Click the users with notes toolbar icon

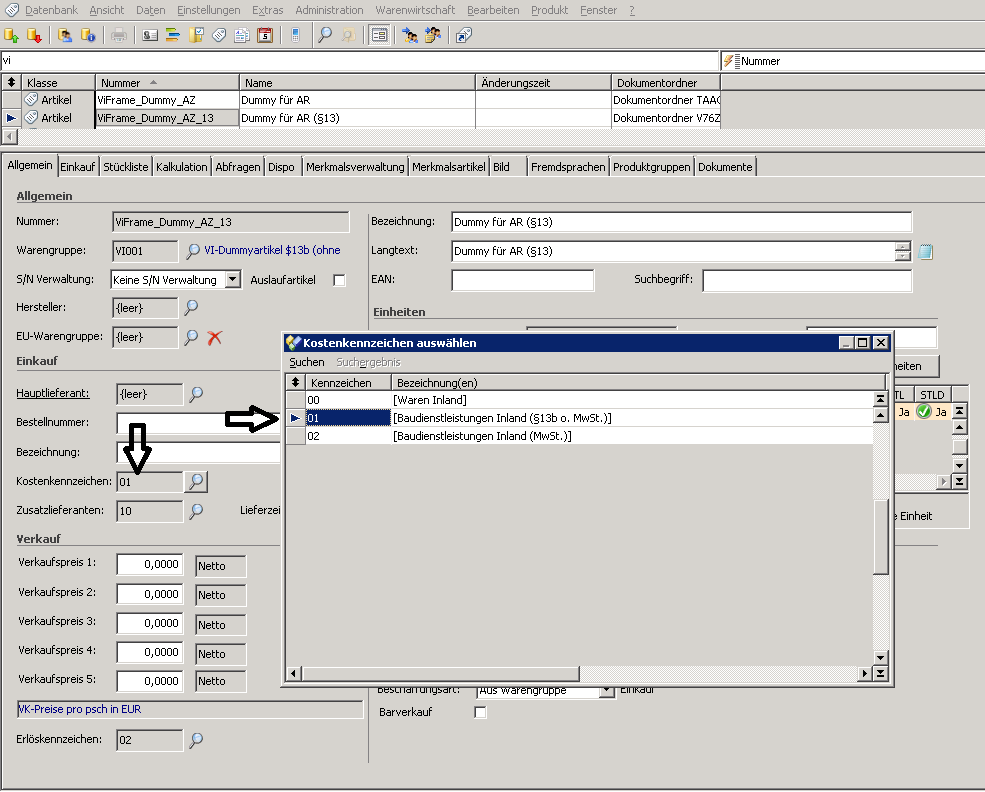click(x=433, y=35)
